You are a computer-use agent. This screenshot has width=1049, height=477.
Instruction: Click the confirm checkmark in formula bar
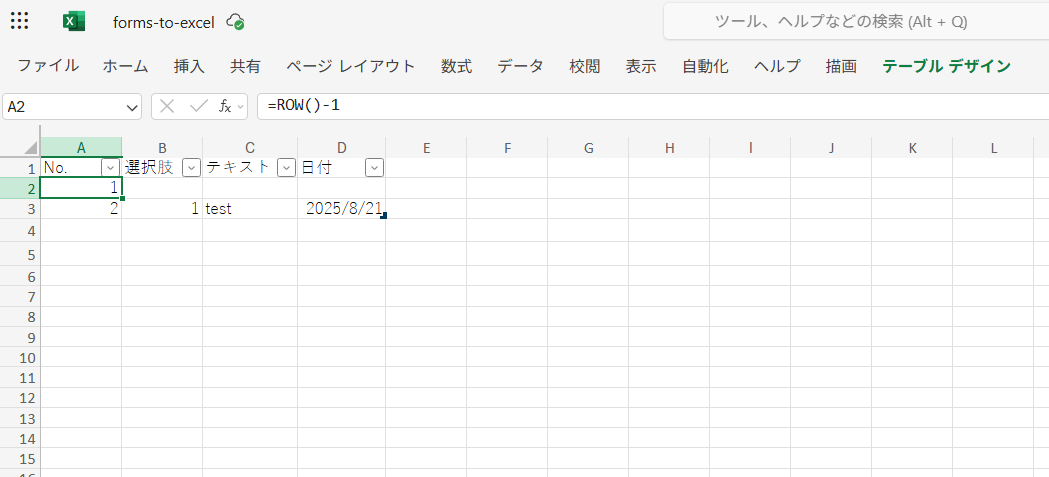point(199,106)
